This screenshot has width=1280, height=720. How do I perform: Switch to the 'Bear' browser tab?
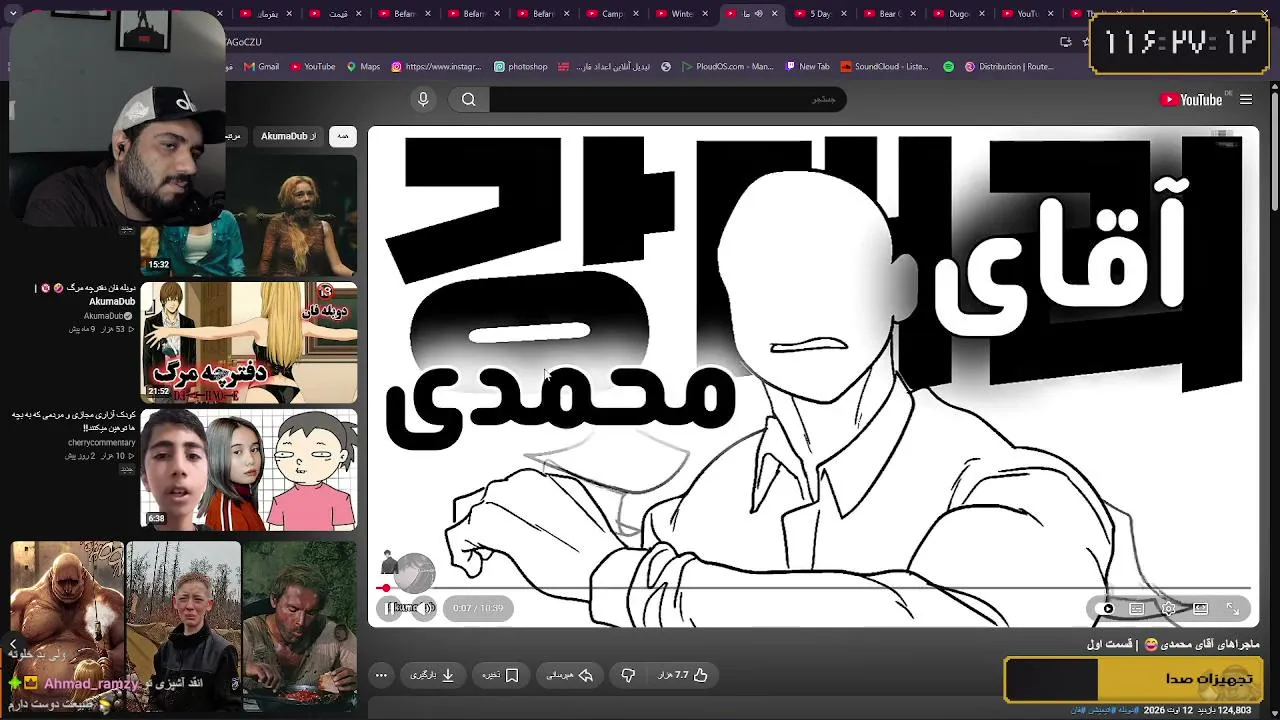[889, 14]
